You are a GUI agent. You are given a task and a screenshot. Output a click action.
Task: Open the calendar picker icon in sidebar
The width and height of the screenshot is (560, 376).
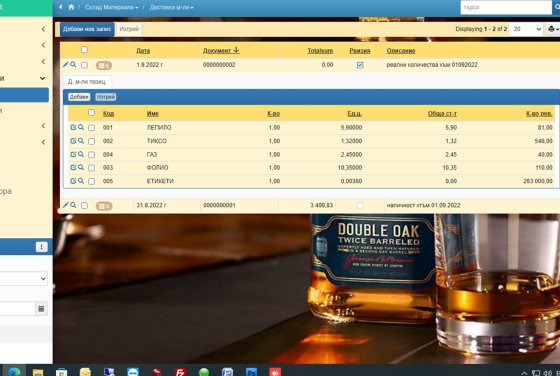pos(41,309)
